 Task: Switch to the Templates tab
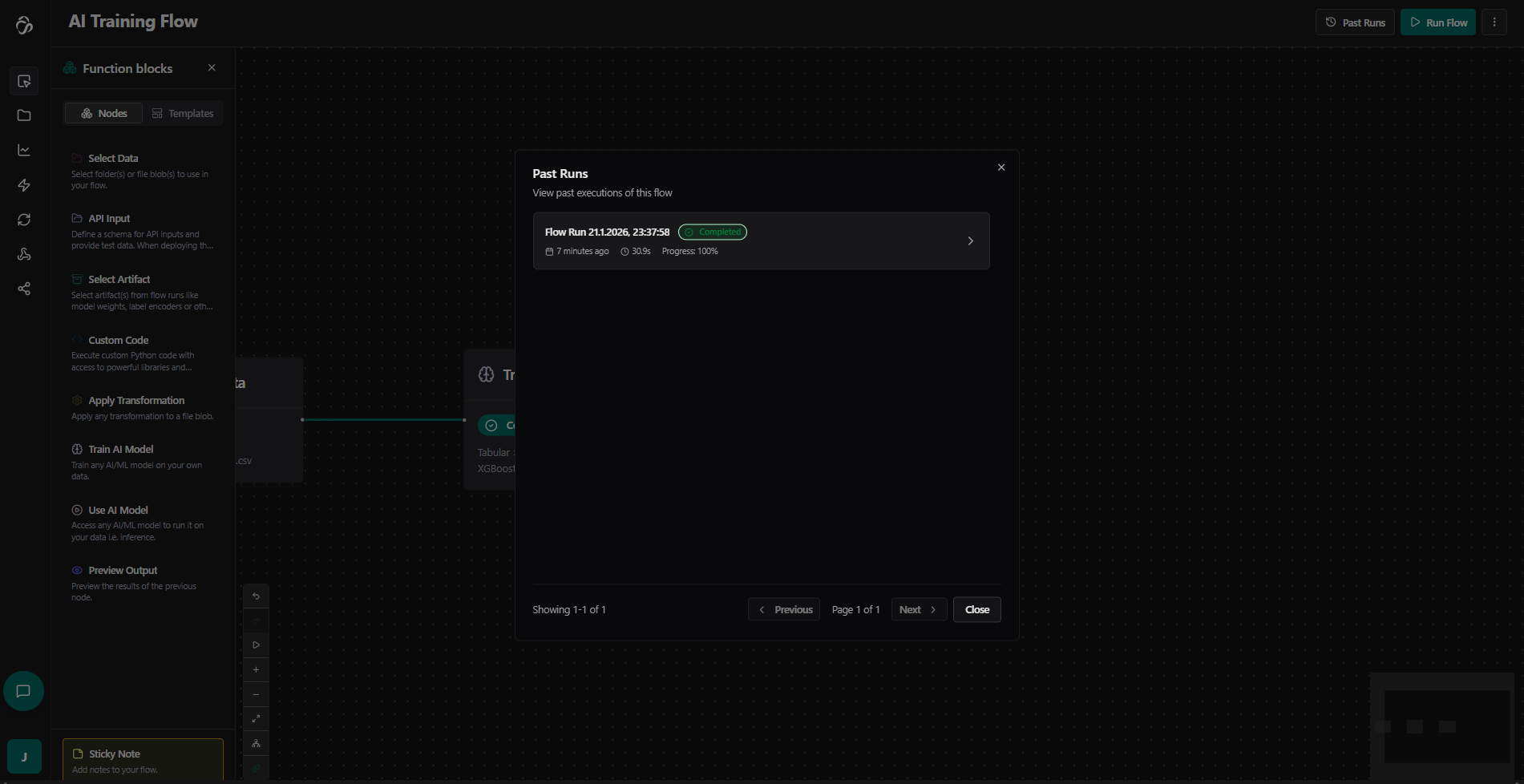(183, 114)
